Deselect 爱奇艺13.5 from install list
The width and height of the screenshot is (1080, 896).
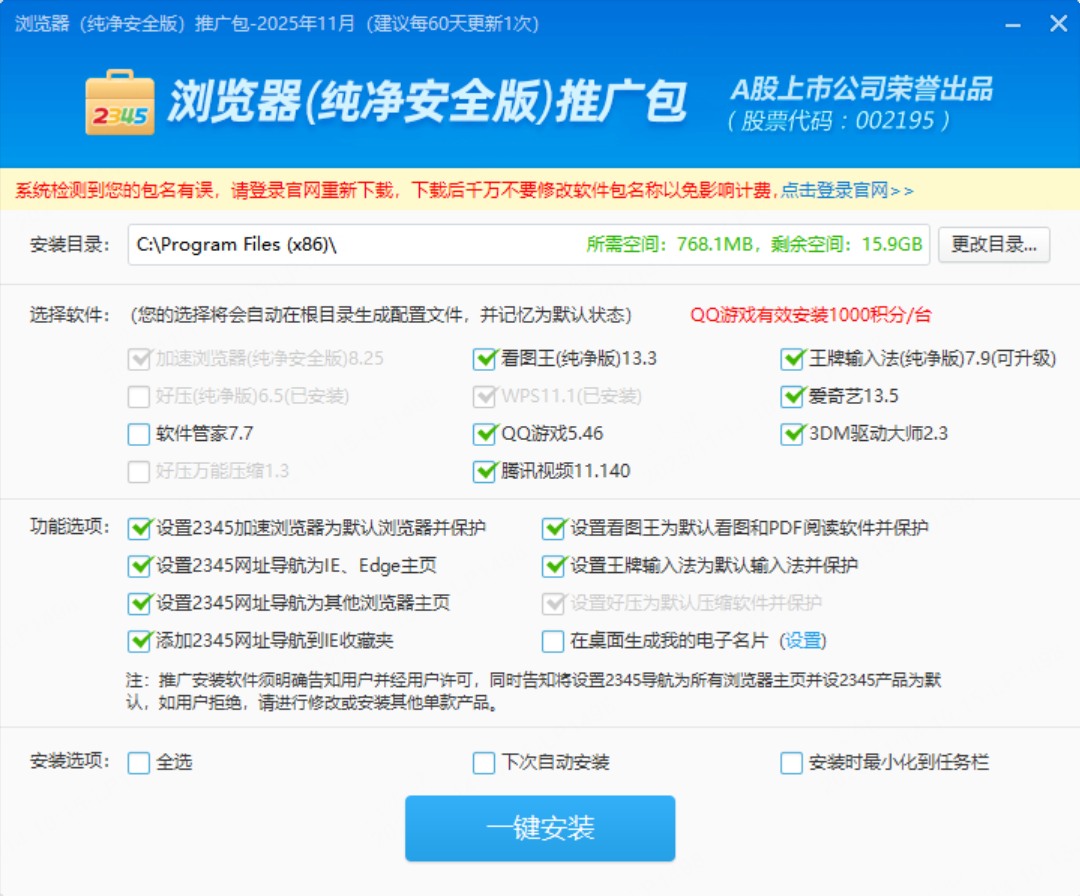click(793, 397)
